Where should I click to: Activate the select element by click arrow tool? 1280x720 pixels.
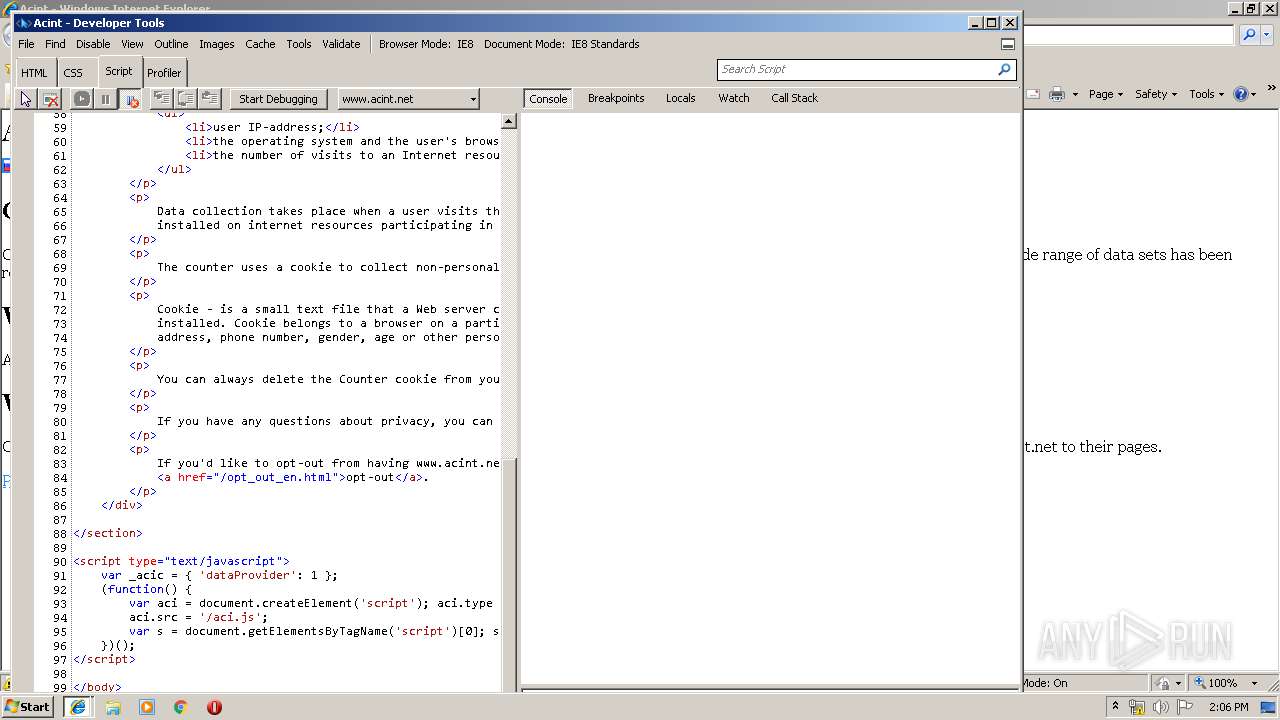(26, 99)
